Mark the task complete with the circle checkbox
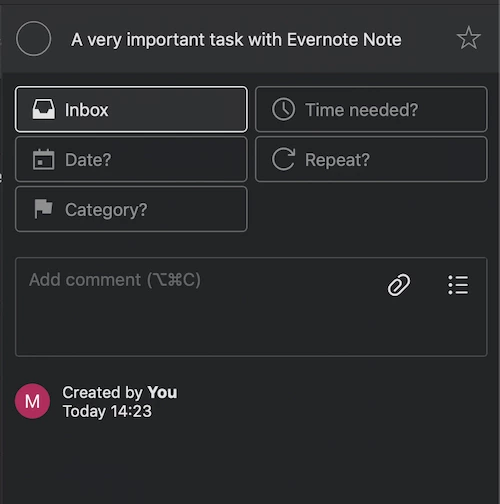 click(34, 39)
